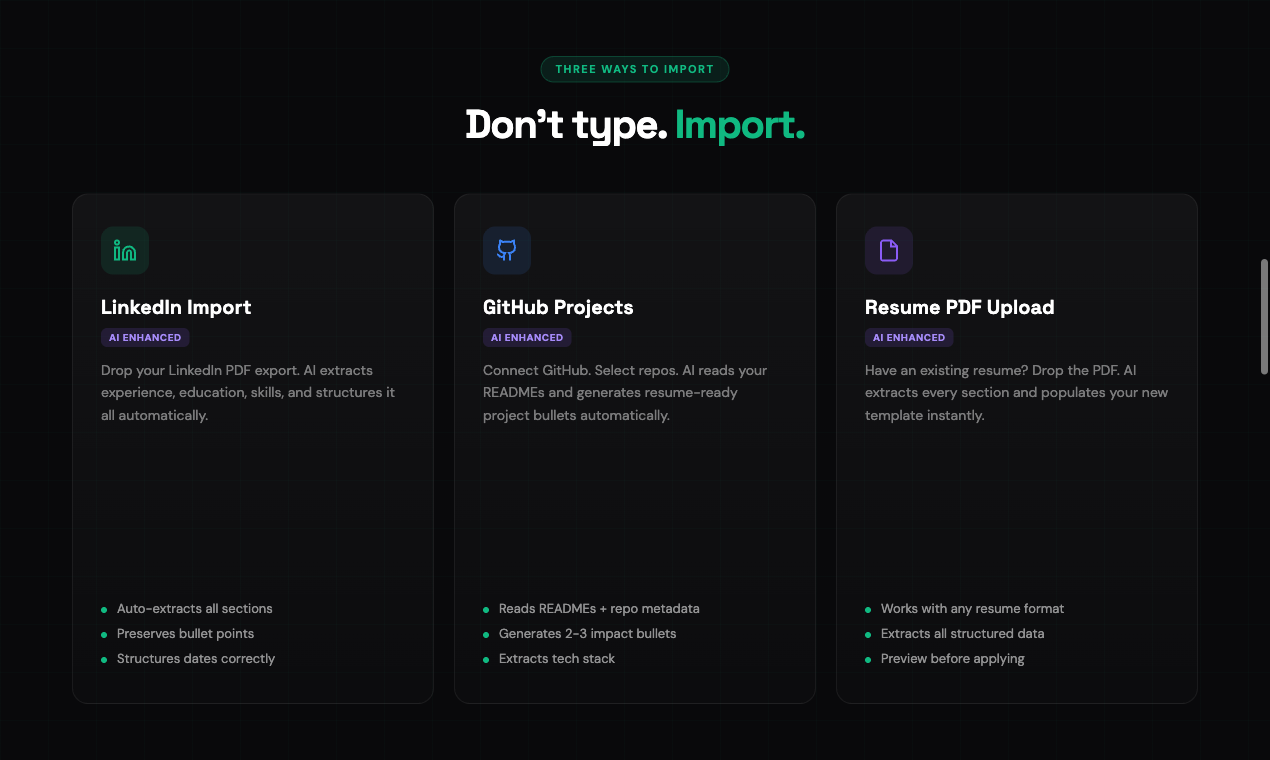
Task: Select the LinkedIn Import card title
Action: pos(176,307)
